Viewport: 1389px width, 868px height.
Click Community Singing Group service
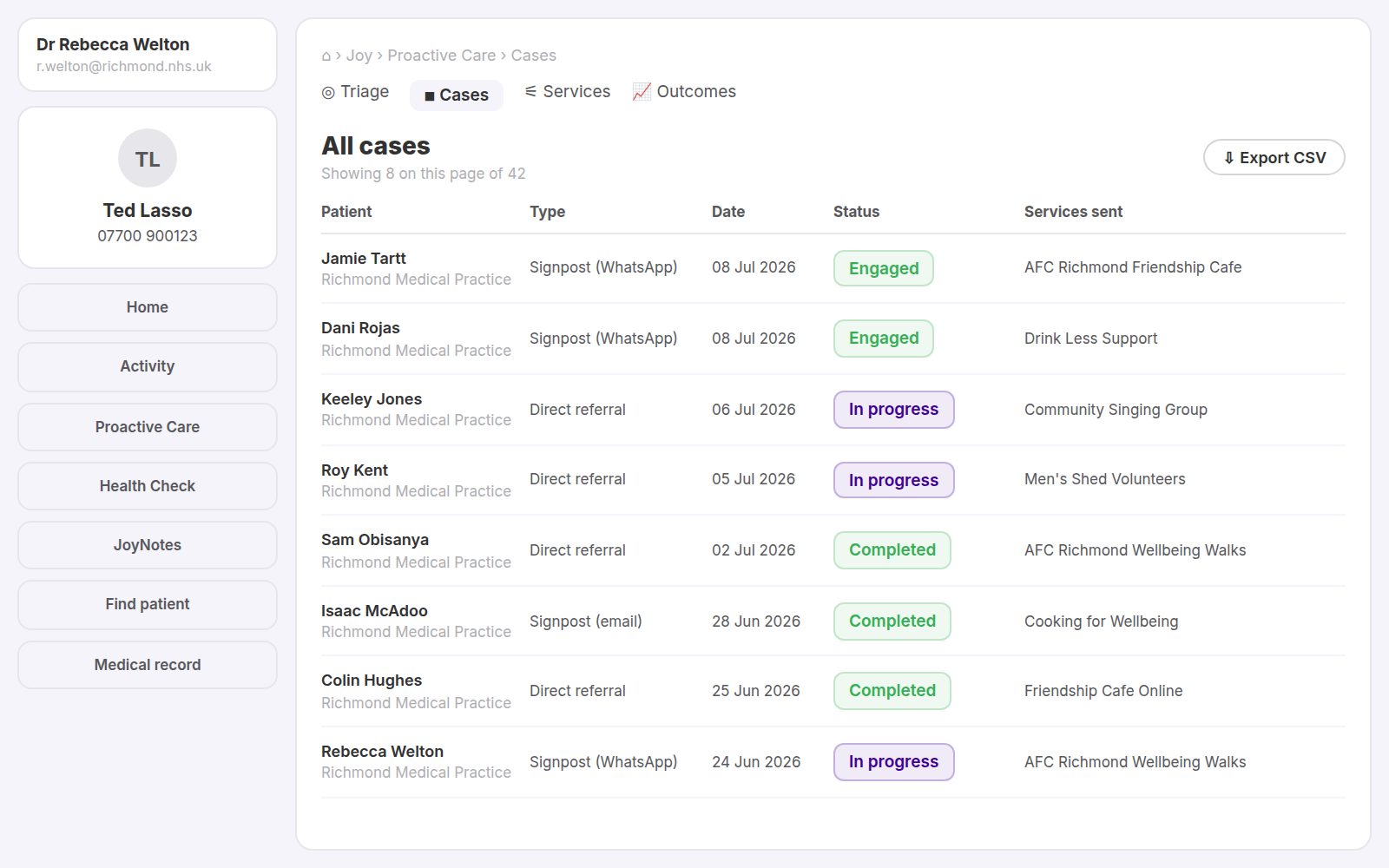(1116, 410)
